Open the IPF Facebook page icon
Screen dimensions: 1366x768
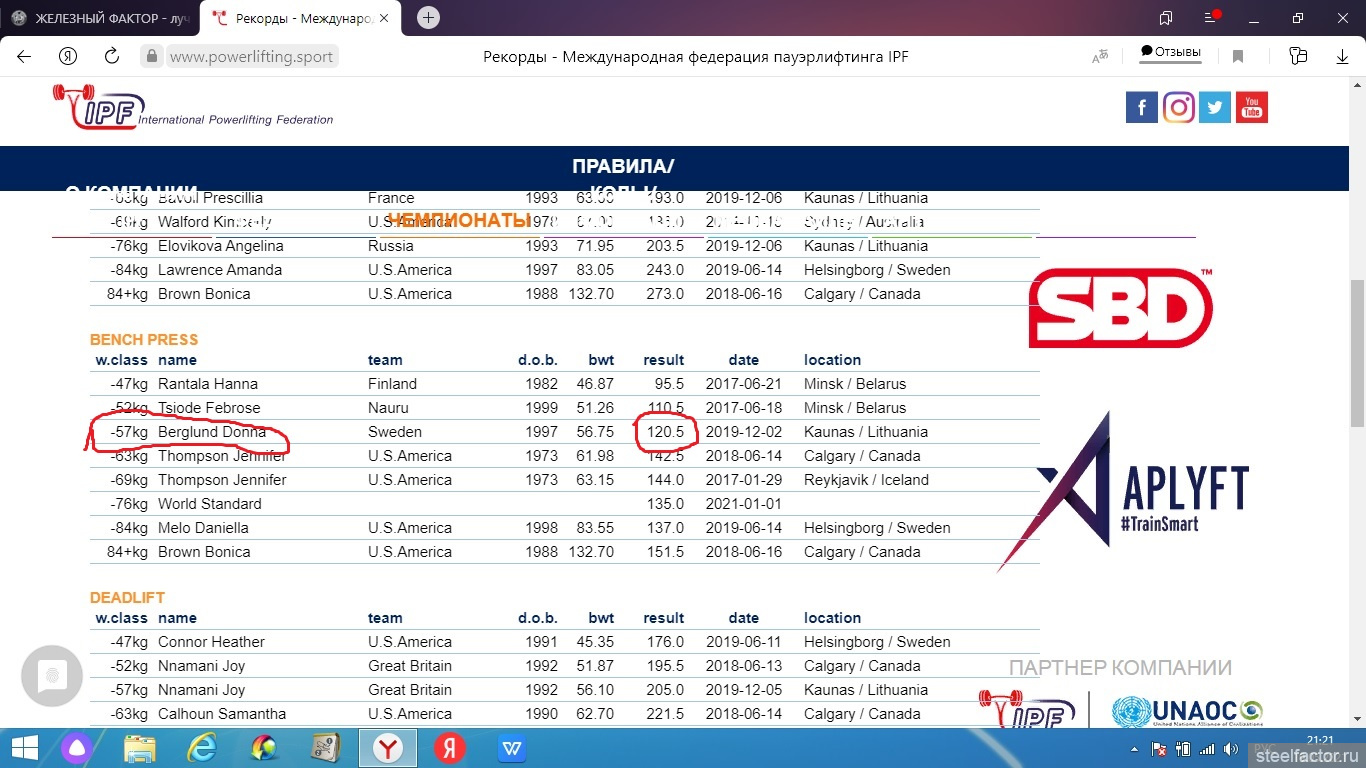tap(1142, 107)
